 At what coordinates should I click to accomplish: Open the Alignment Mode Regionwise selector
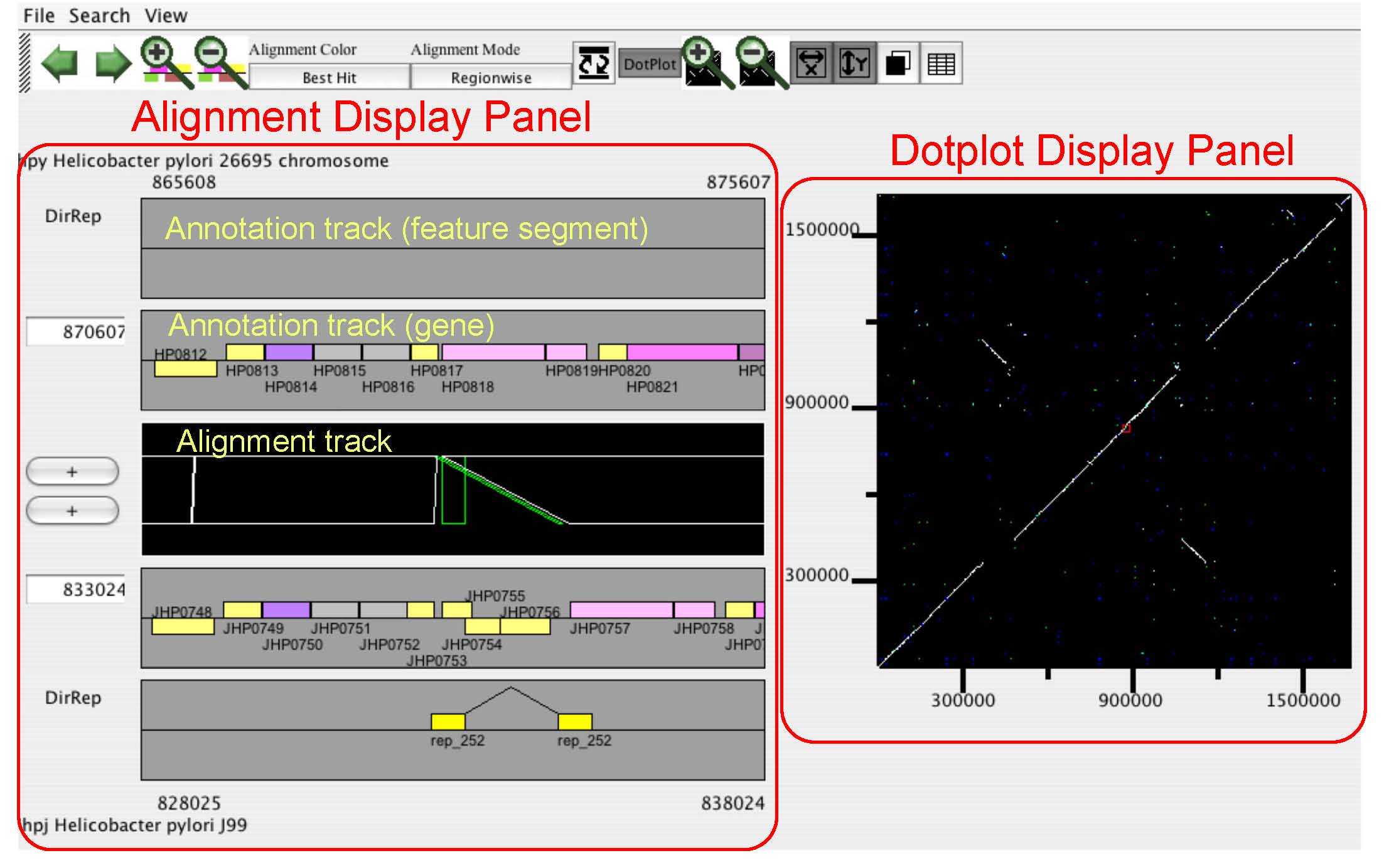tap(491, 78)
